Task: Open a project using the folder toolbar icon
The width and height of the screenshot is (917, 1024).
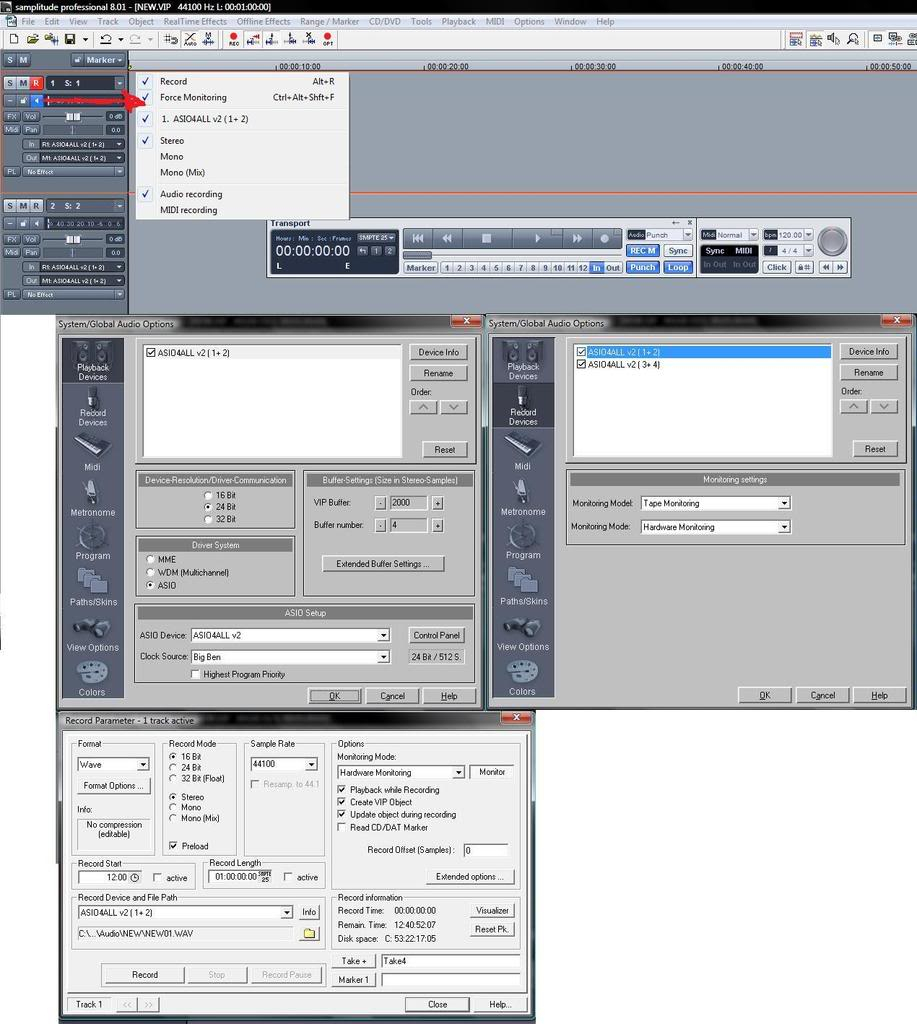Action: pyautogui.click(x=32, y=39)
